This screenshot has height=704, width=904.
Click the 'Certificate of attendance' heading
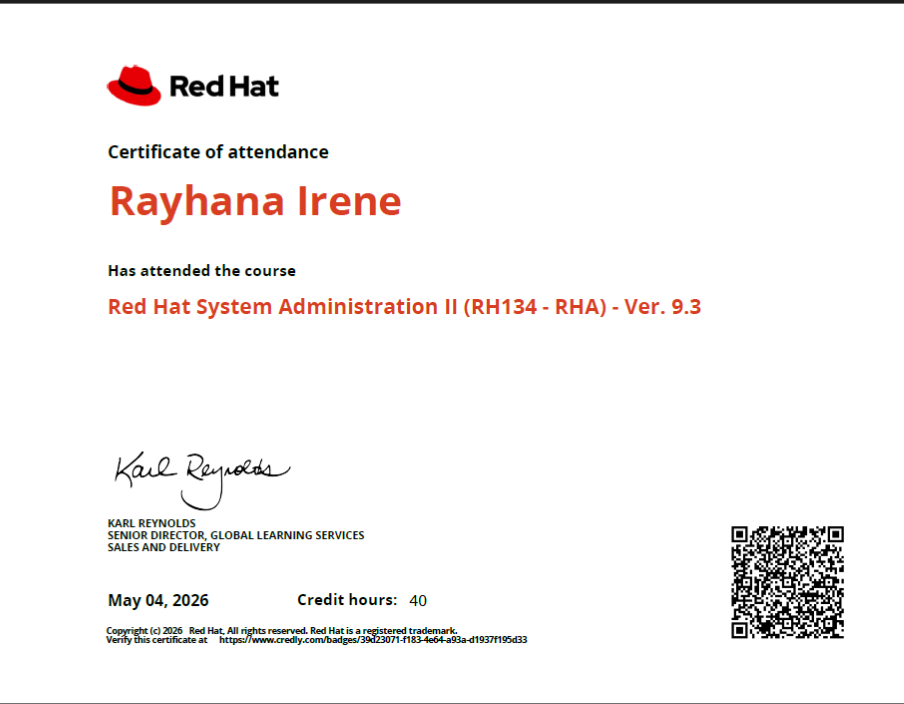218,152
